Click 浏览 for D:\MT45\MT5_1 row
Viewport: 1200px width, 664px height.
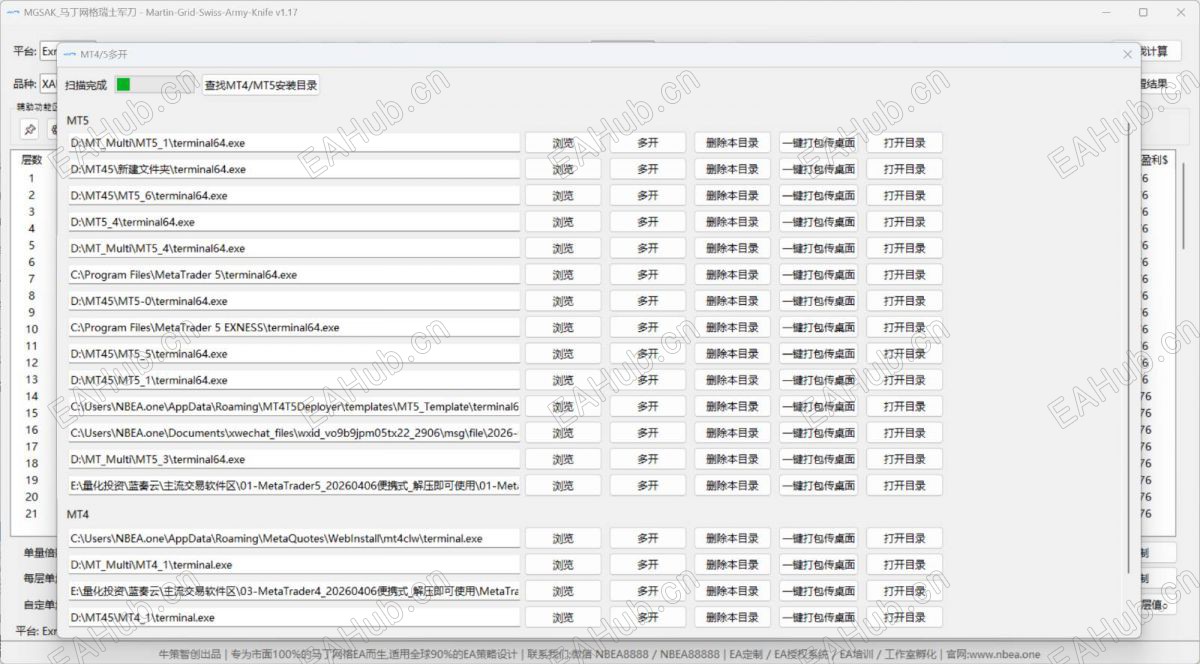tap(563, 380)
